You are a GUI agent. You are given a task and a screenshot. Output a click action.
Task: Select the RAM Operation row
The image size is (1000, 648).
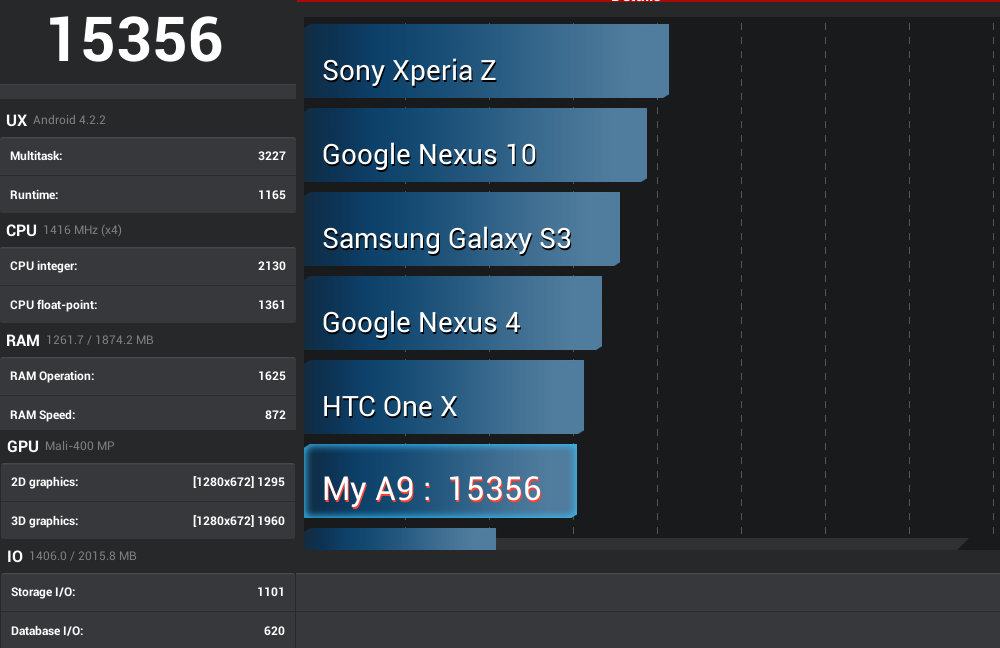(148, 376)
